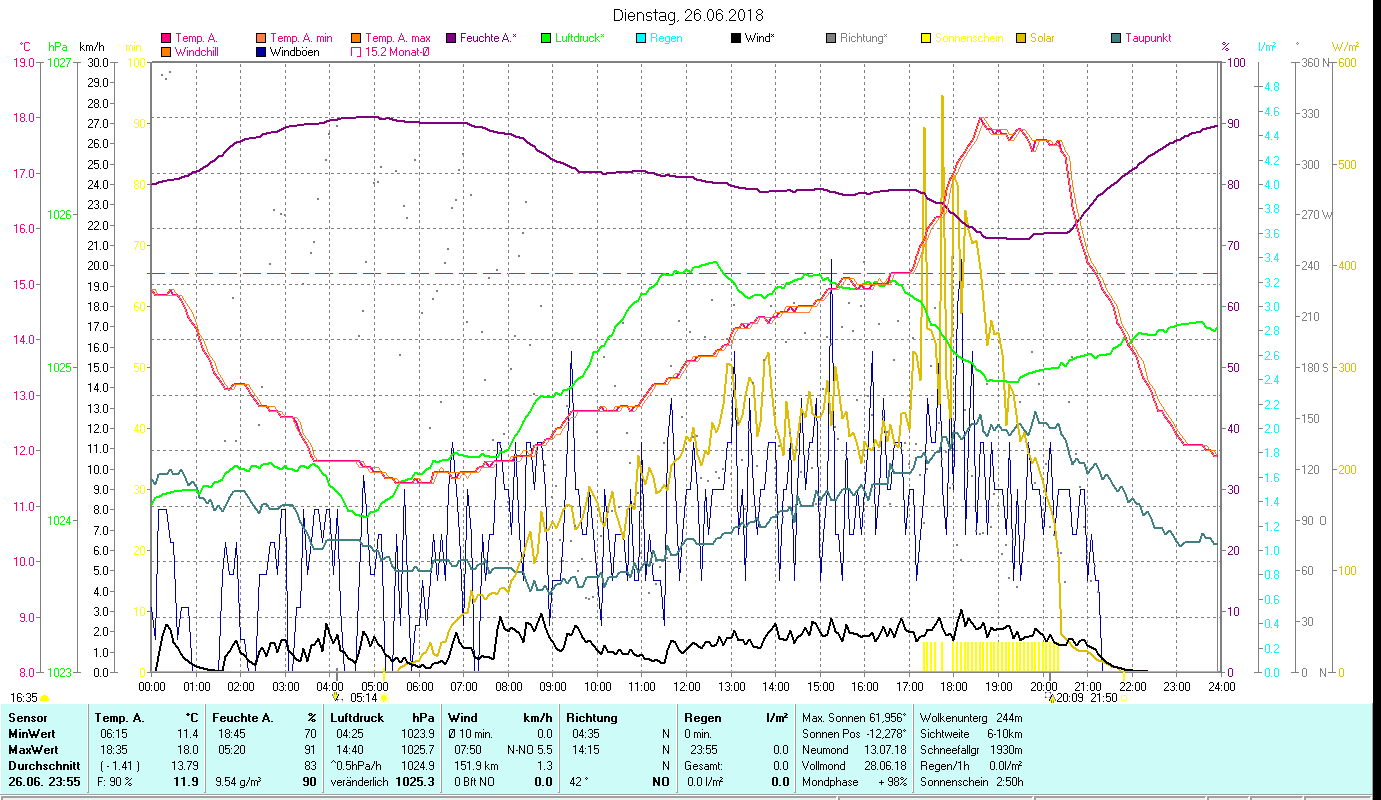Click the sunrise sun icon at 05:14
The width and height of the screenshot is (1381, 800).
click(384, 698)
